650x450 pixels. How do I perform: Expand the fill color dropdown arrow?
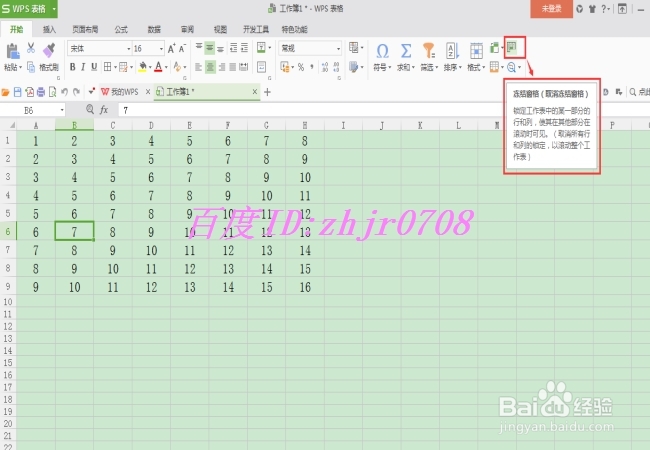(150, 67)
